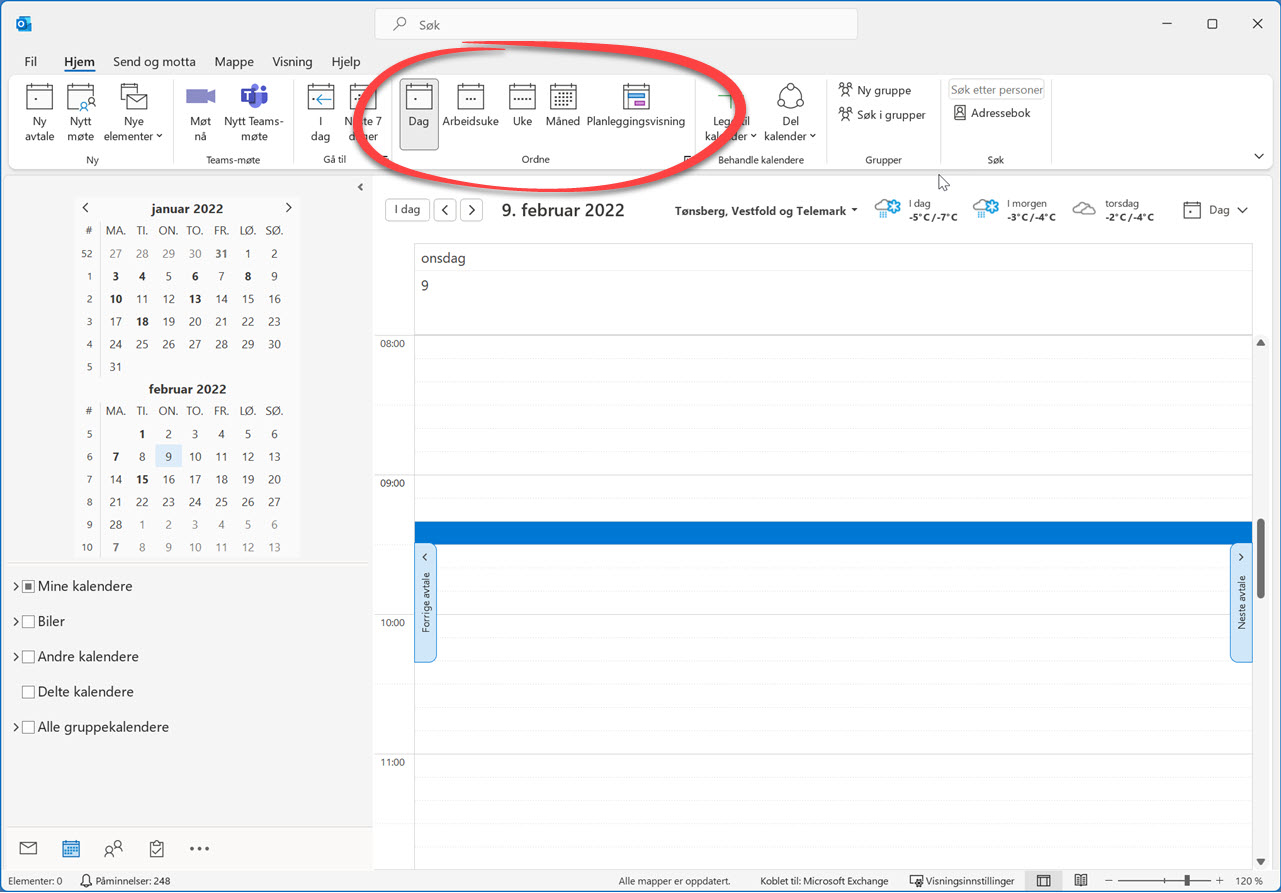Open the Dag view dropdown at right
The image size is (1281, 893).
(x=1215, y=210)
